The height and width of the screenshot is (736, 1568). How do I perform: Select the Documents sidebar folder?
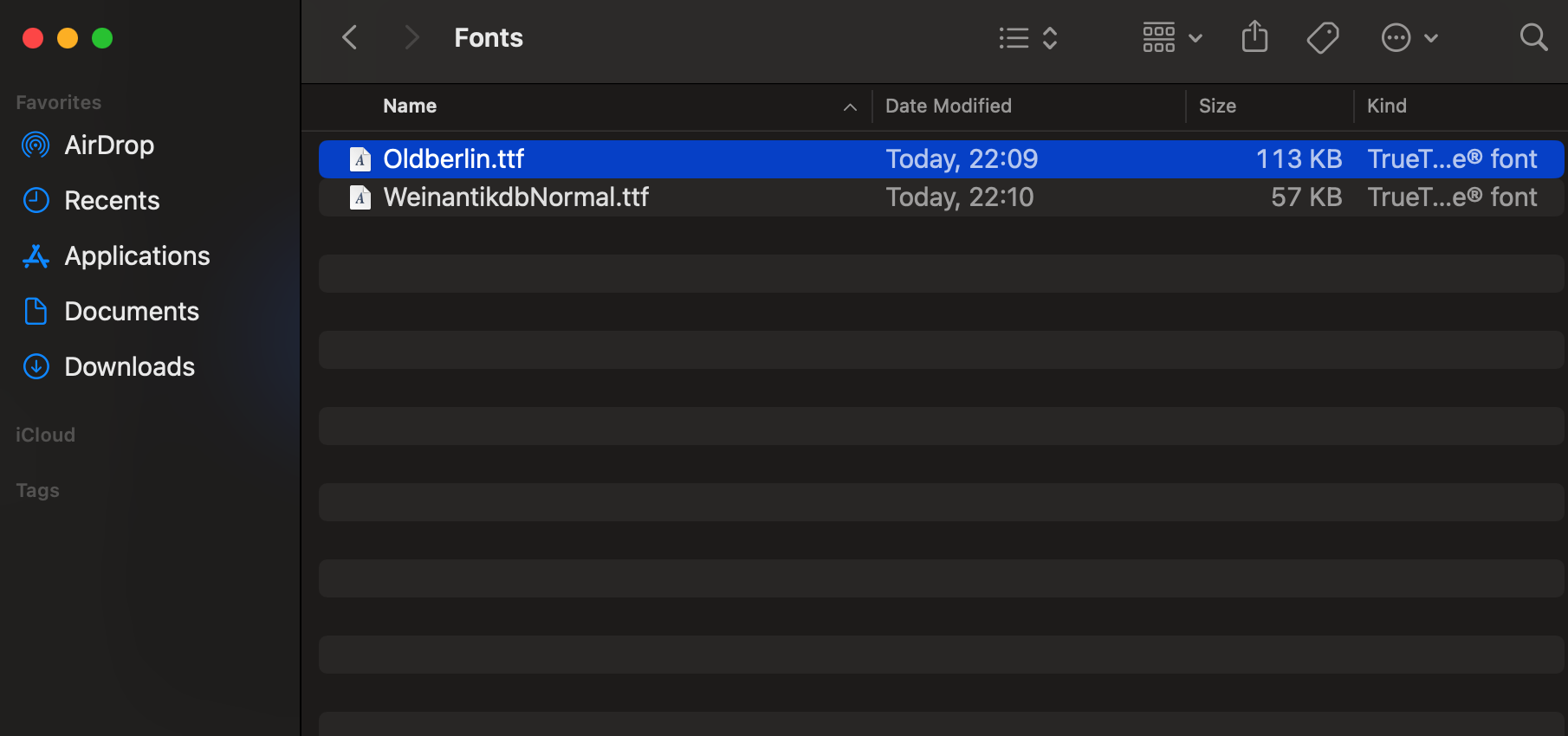132,311
